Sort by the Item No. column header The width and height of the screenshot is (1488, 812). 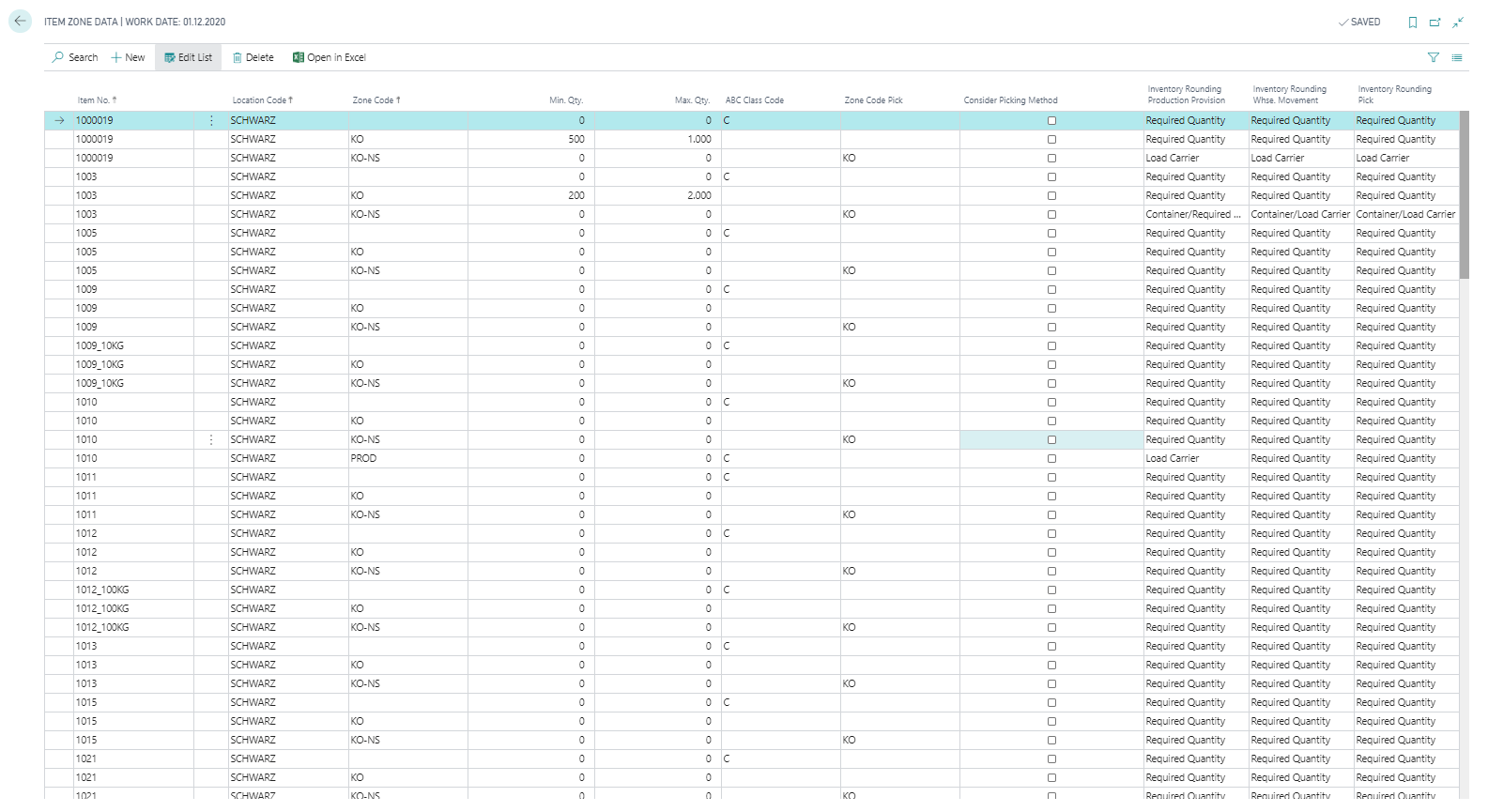(x=97, y=100)
